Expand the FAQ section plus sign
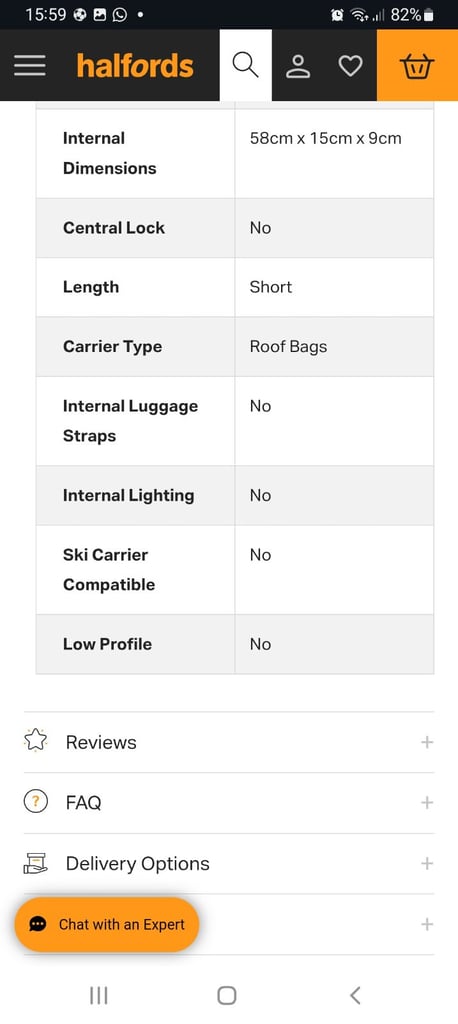 [x=427, y=803]
